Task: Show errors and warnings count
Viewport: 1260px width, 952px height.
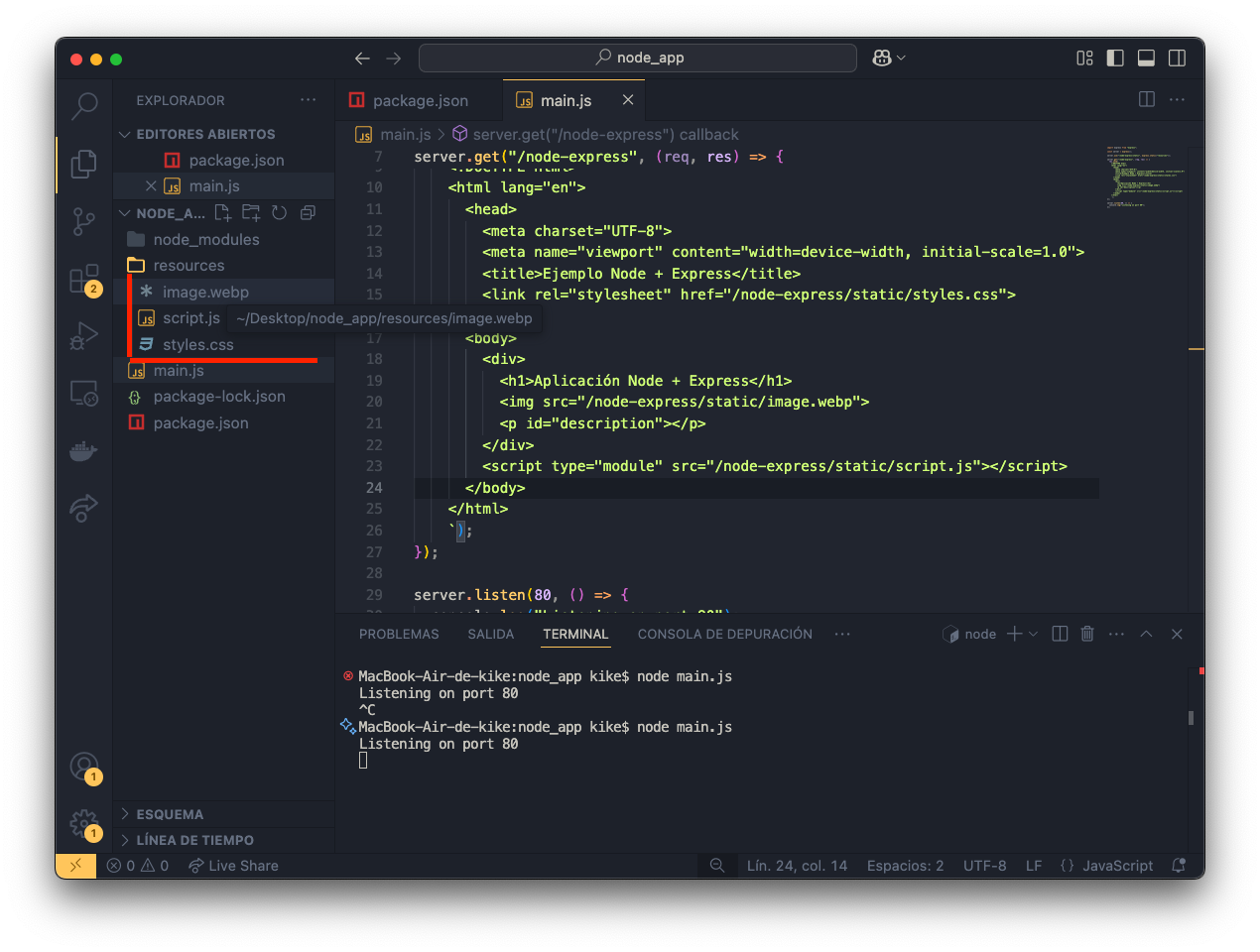Action: coord(138,866)
